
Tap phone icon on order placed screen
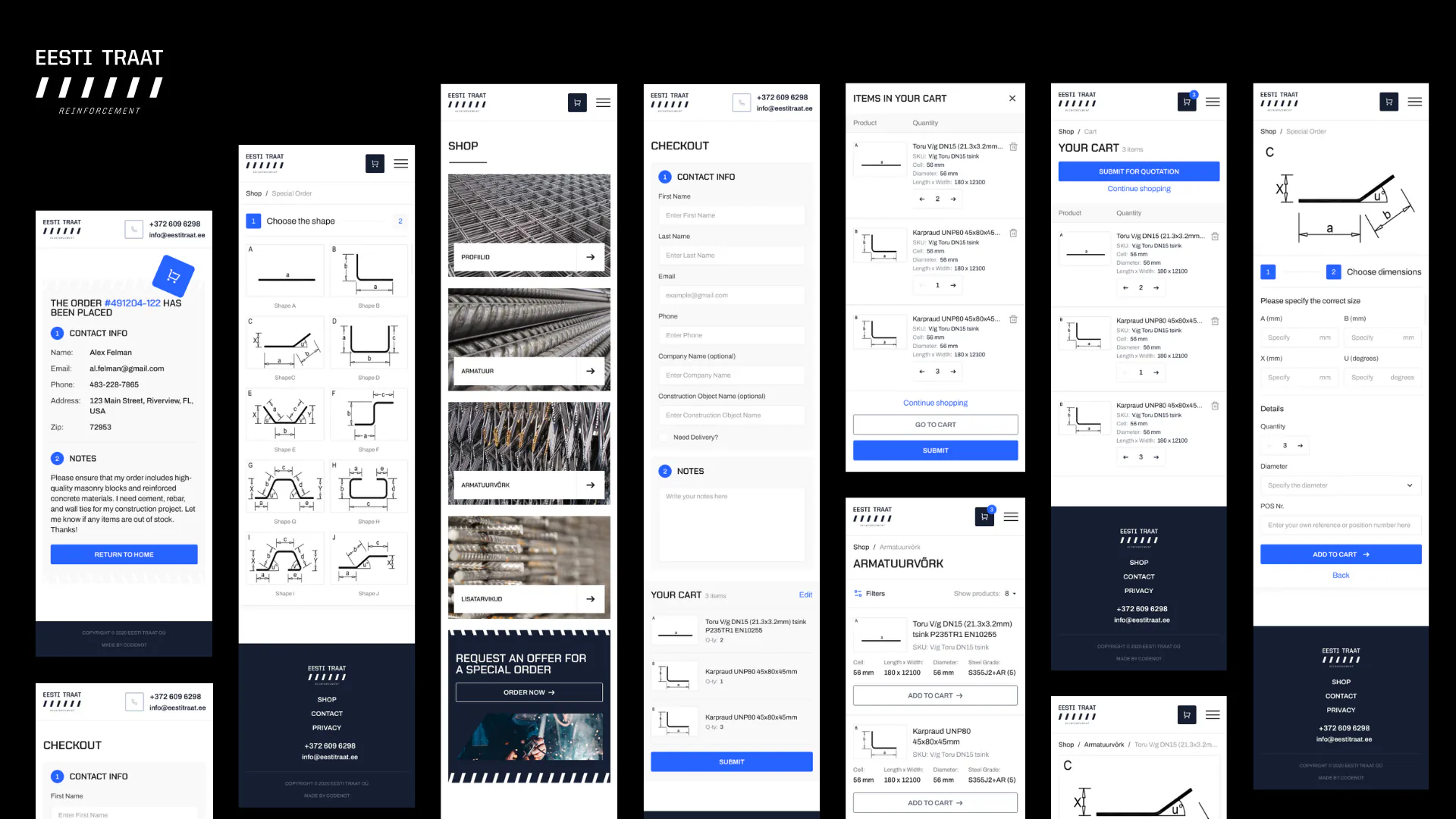(134, 229)
